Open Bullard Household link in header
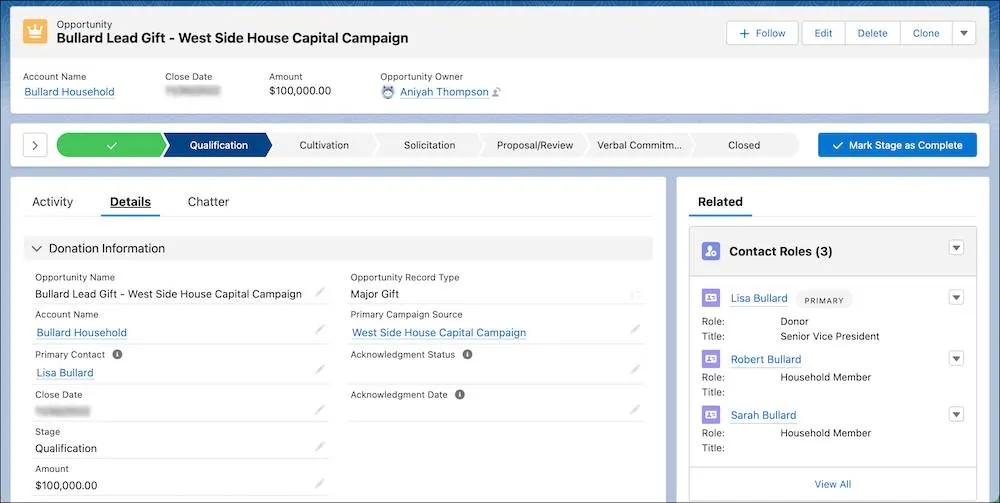 click(70, 92)
